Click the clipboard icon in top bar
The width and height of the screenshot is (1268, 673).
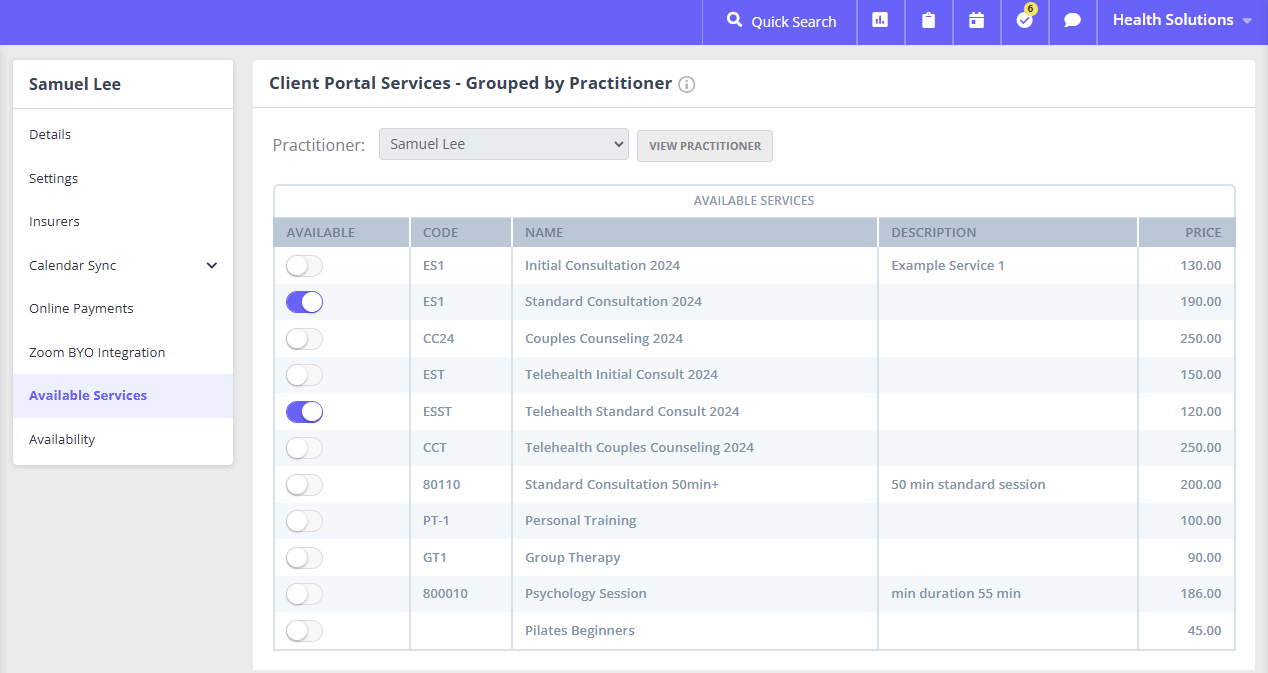tap(928, 21)
